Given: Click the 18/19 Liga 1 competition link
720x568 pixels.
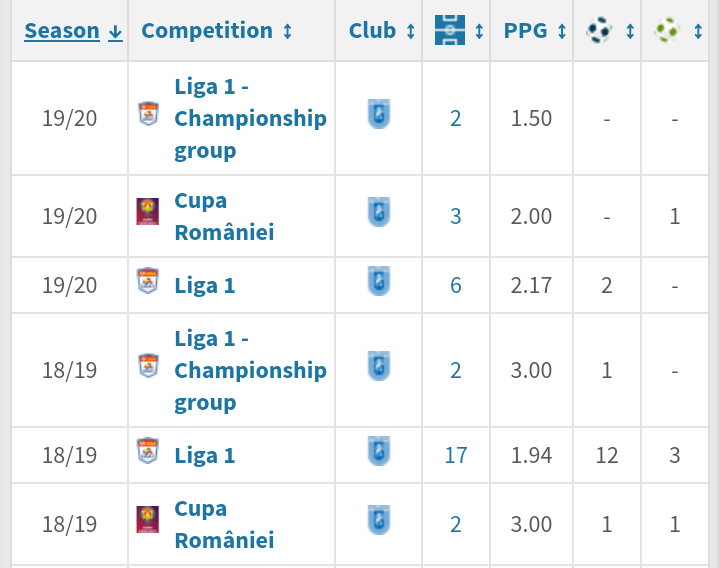Looking at the screenshot, I should (x=205, y=455).
